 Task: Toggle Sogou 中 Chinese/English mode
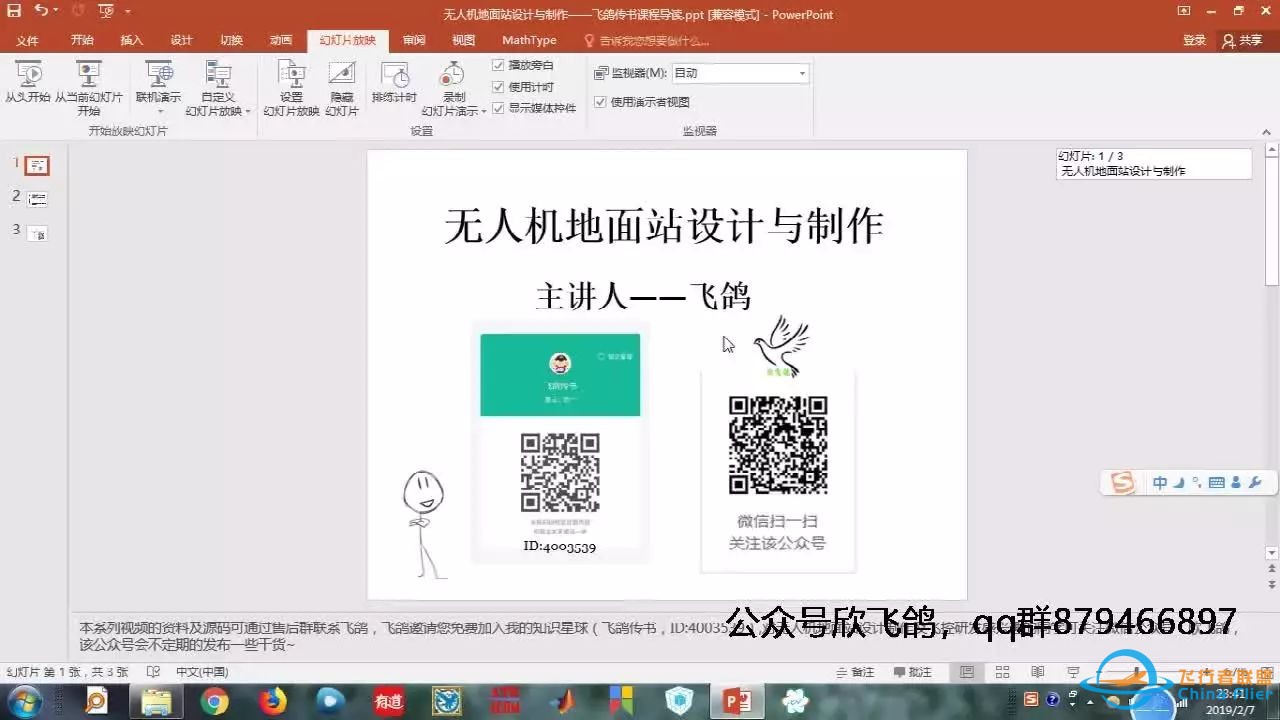[x=1160, y=483]
